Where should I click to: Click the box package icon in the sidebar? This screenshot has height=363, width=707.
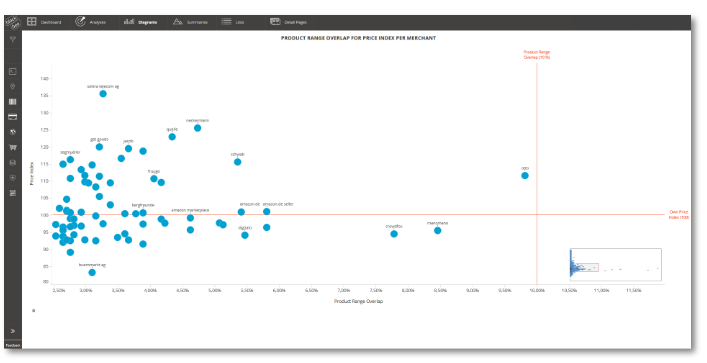click(13, 163)
